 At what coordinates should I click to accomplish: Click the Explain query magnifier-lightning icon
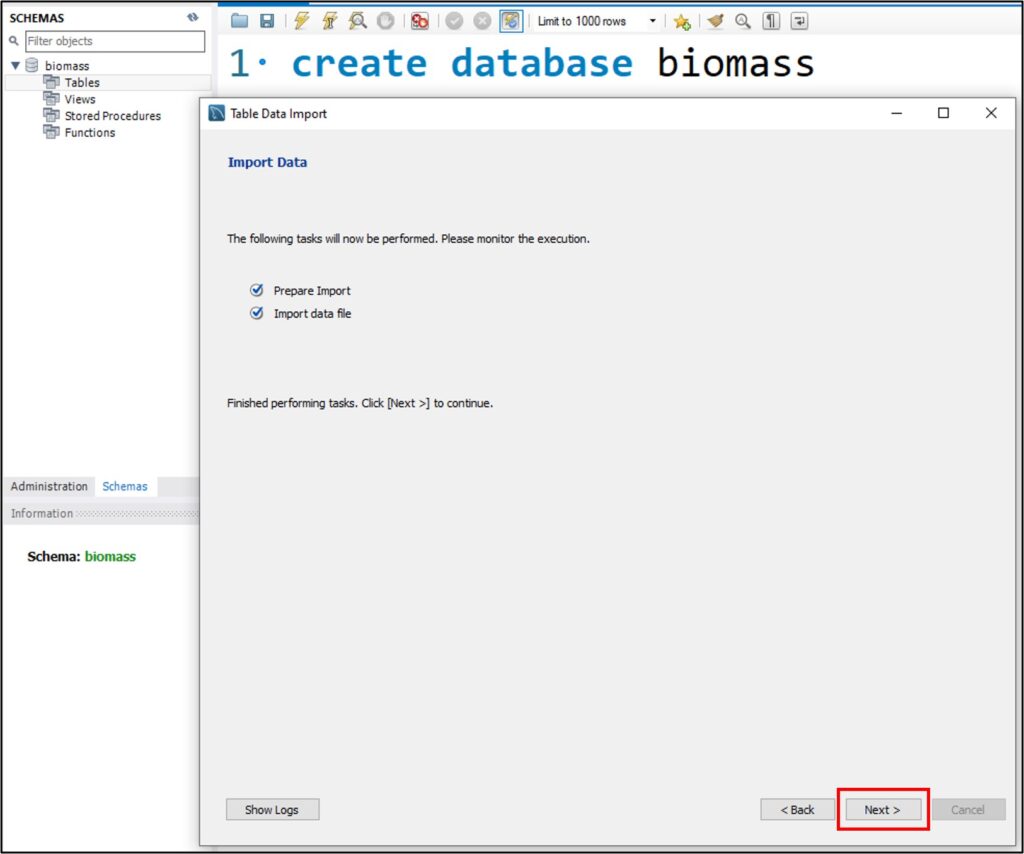tap(357, 21)
